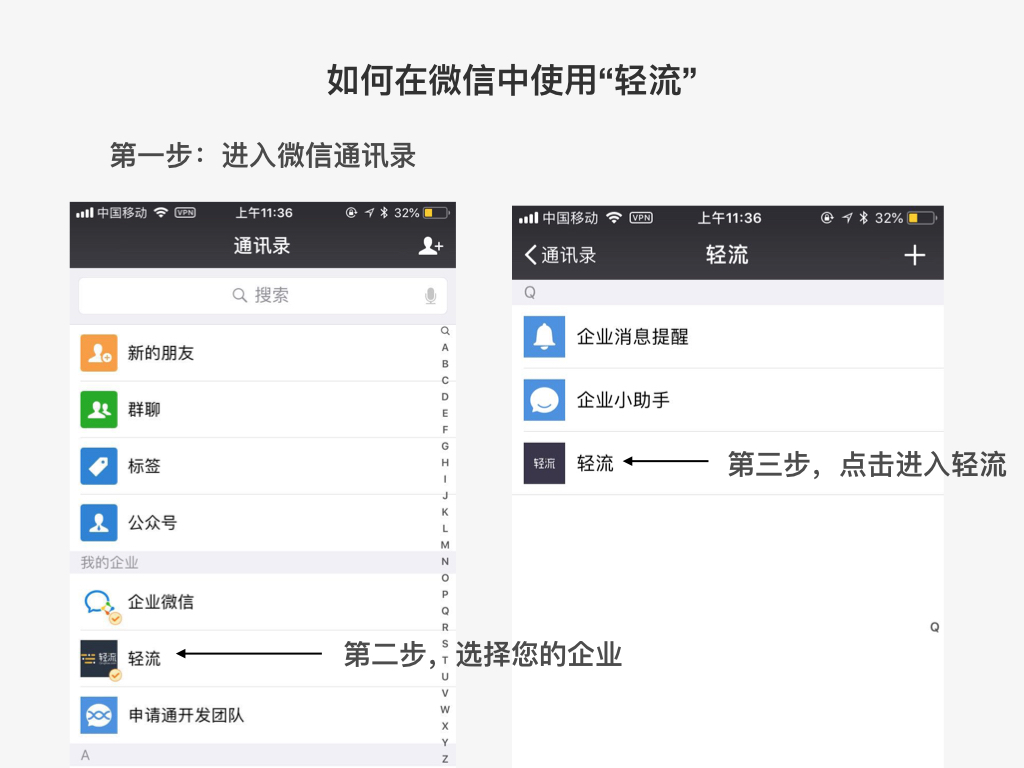Tap the plus icon in 轻流 header
The height and width of the screenshot is (768, 1024).
click(914, 255)
